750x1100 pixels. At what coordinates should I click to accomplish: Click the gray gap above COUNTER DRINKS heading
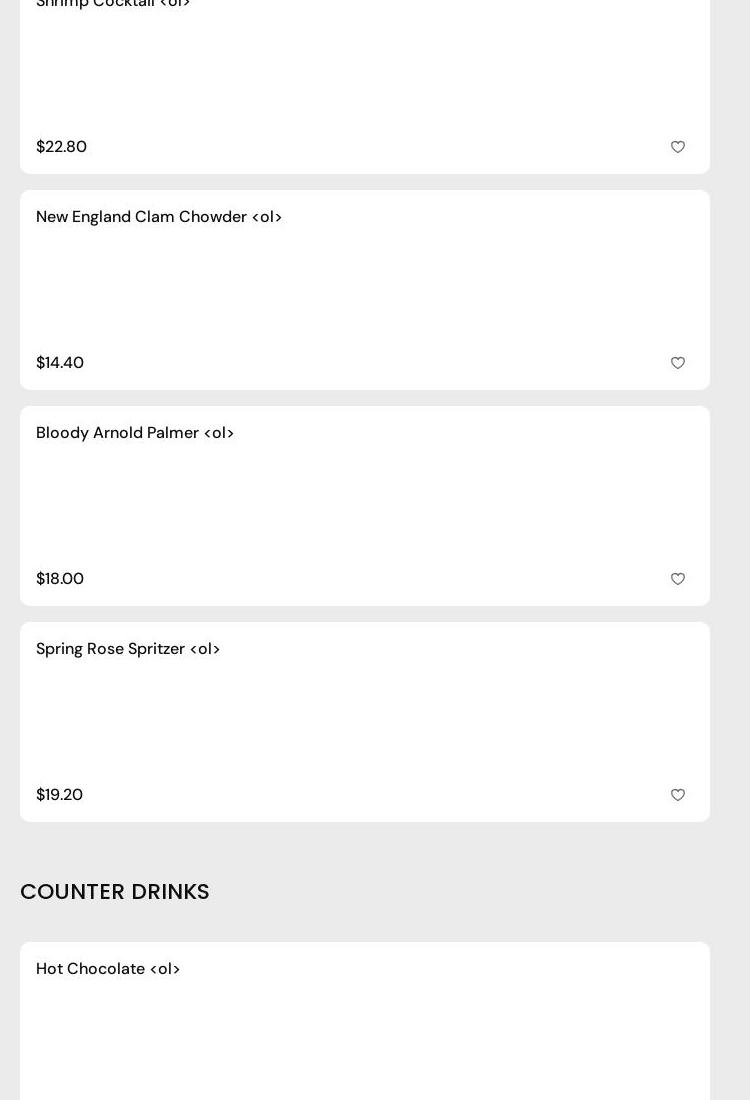coord(365,848)
